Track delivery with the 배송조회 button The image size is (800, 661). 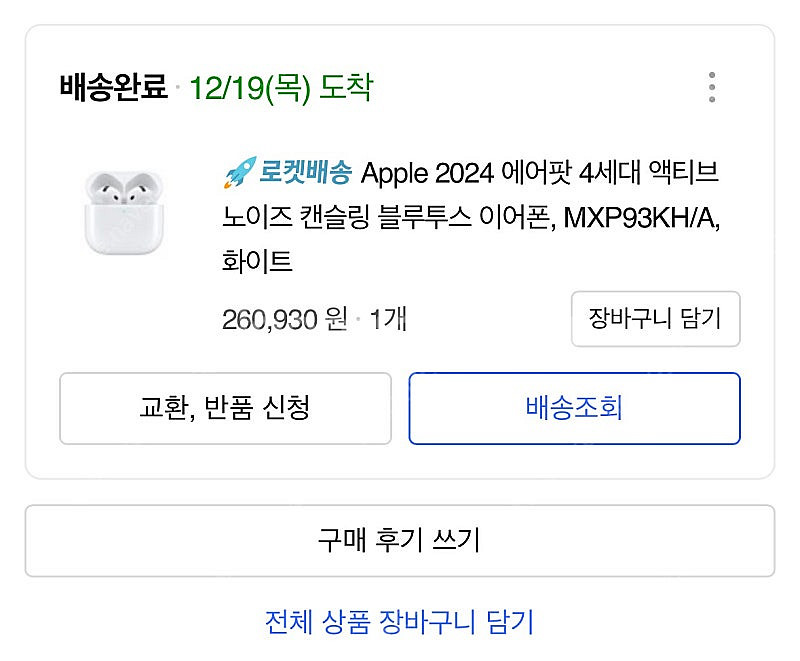point(574,408)
